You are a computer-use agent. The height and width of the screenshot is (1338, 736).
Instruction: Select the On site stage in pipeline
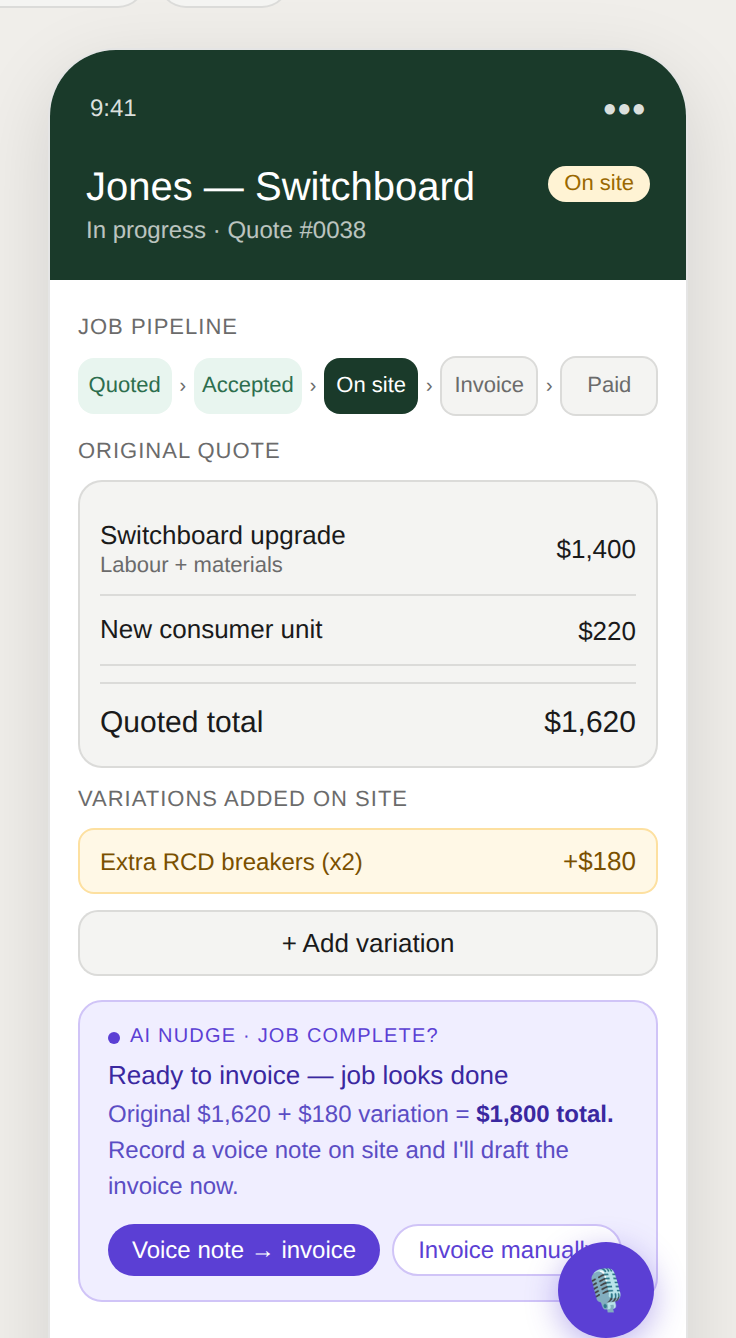tap(370, 385)
